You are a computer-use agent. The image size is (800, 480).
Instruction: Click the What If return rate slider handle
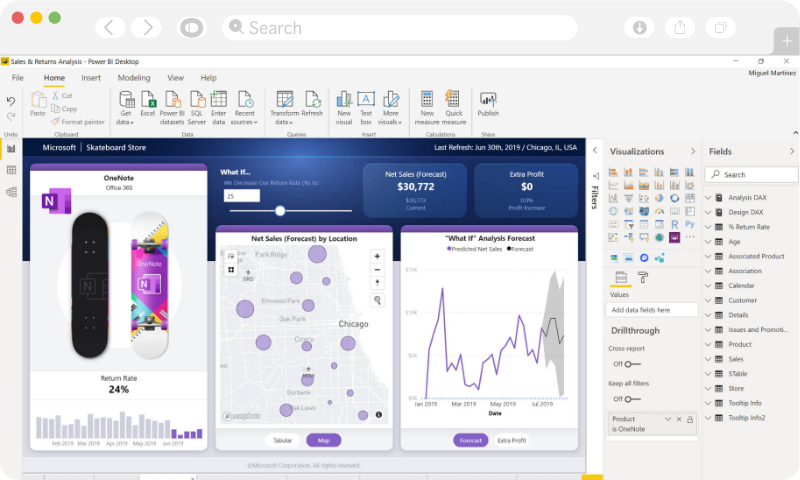280,210
